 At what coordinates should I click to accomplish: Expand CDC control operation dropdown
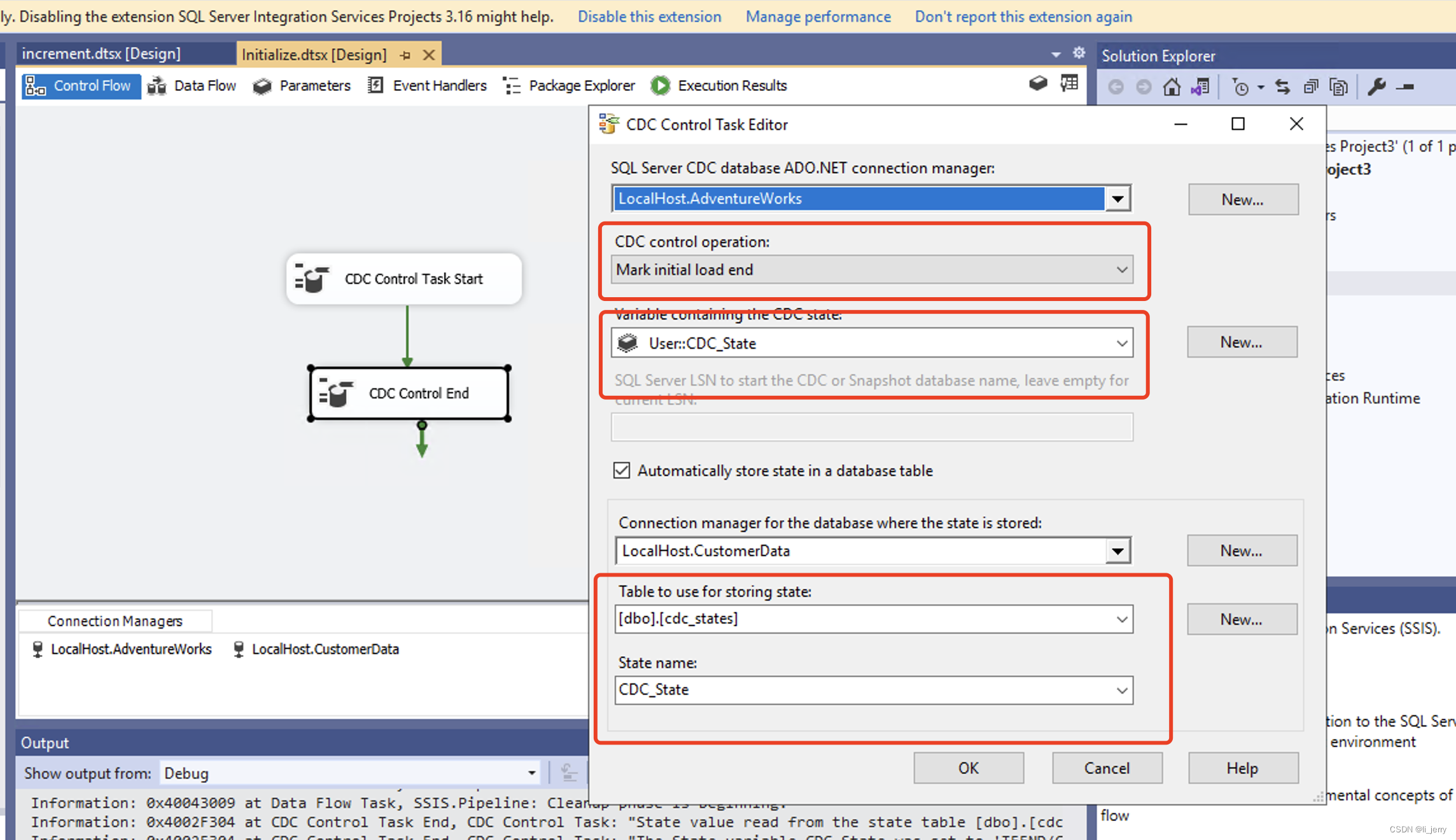click(x=1121, y=270)
